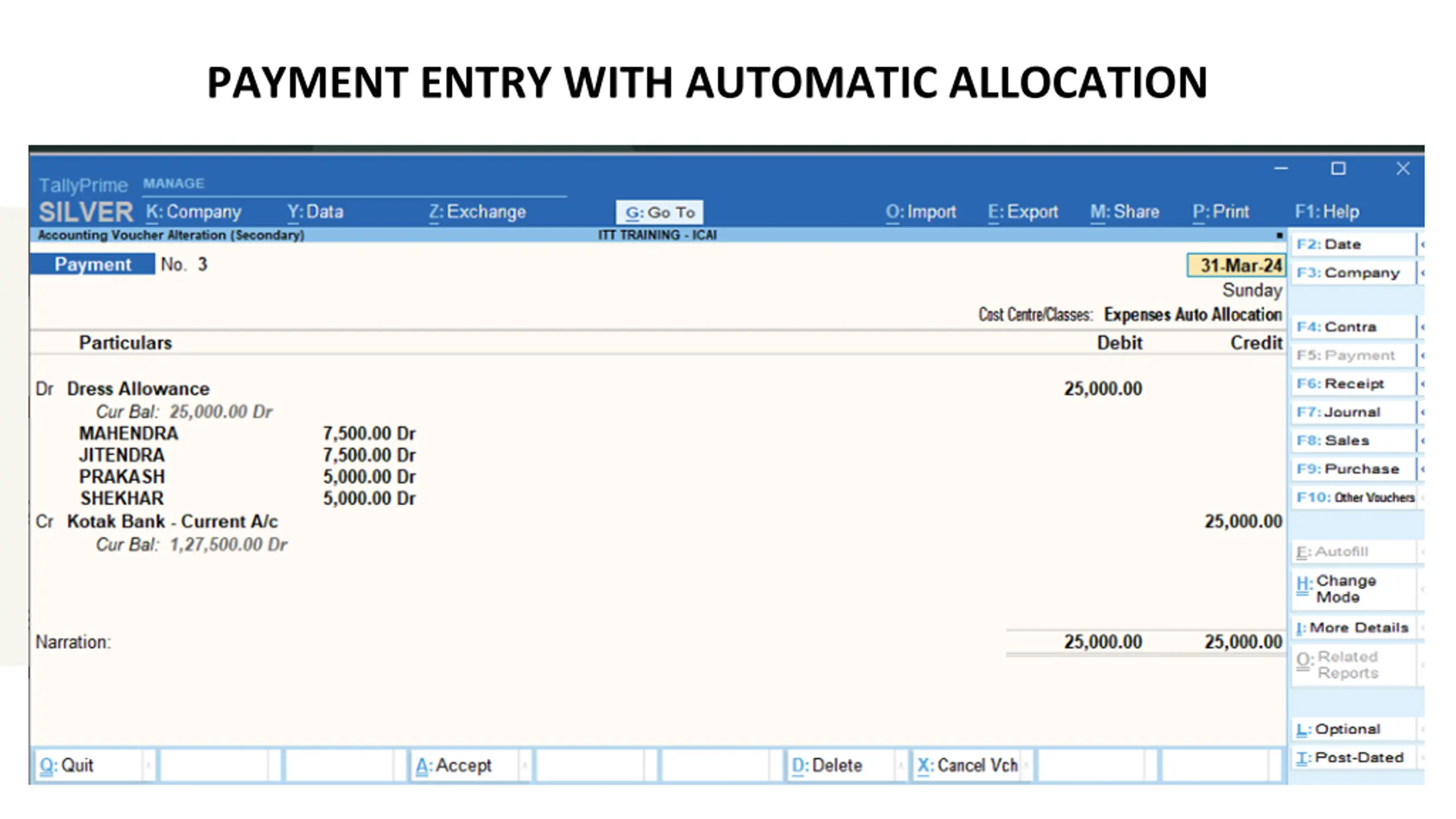Select the SHEKHAR cost centre row

[247, 498]
